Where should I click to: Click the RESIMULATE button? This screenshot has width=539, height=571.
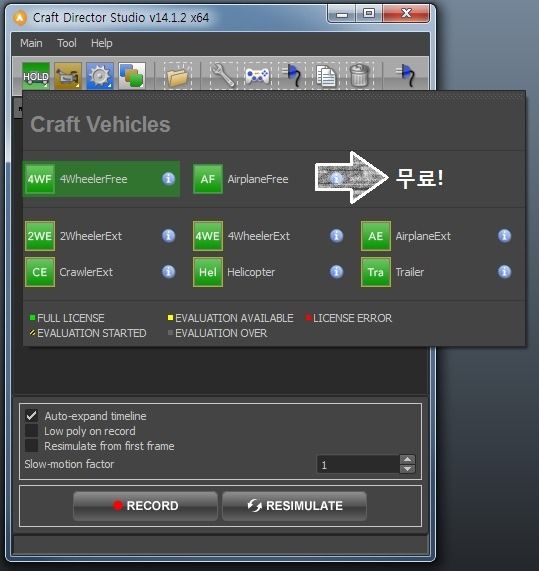294,505
